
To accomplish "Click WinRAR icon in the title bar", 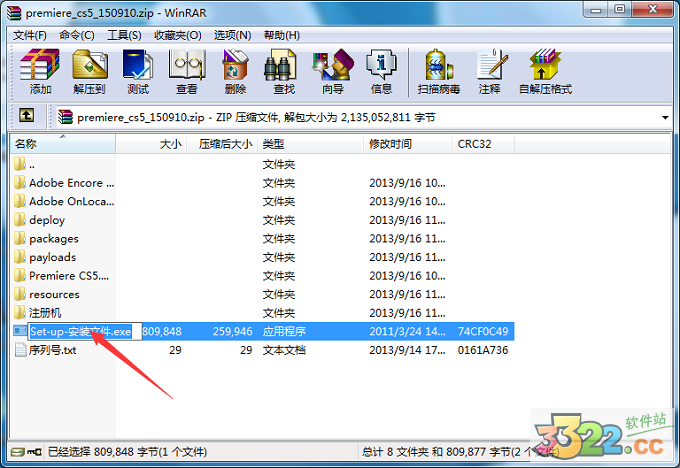I will [14, 13].
